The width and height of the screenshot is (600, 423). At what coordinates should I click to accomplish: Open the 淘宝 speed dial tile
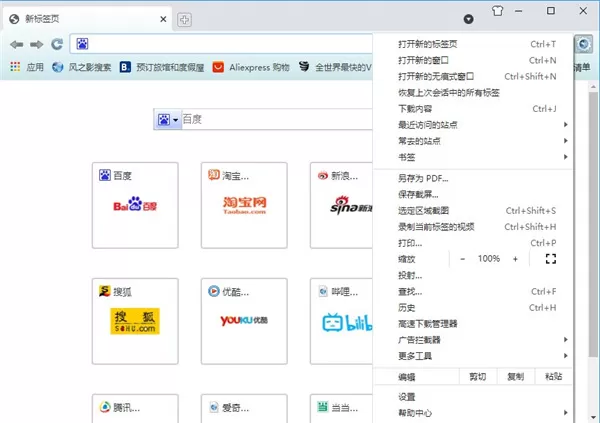coord(244,205)
